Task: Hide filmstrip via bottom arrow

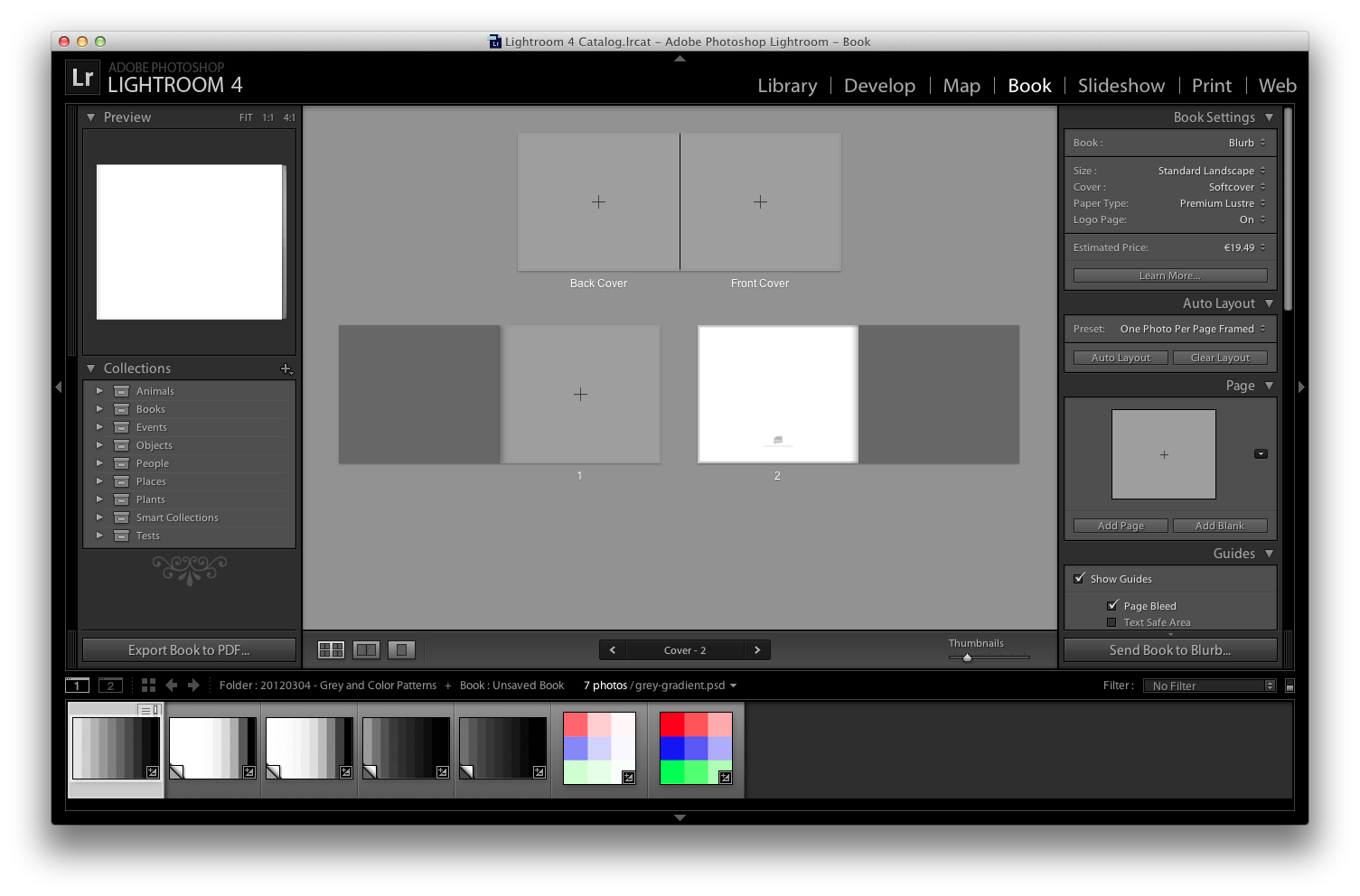Action: point(680,817)
